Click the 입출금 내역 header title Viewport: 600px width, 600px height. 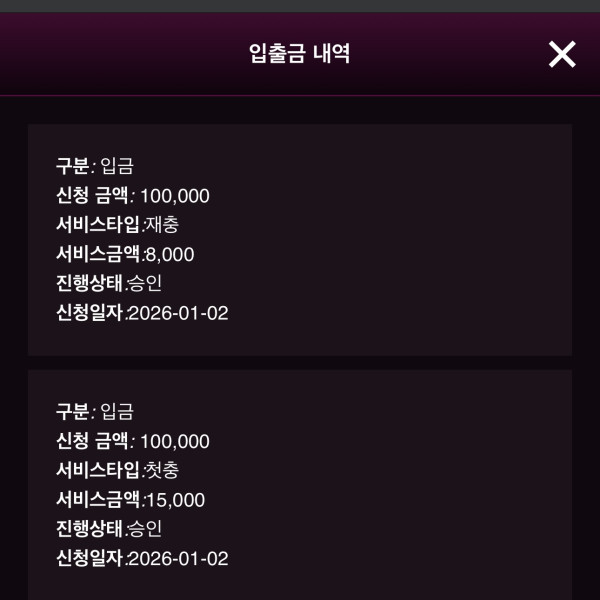(299, 54)
